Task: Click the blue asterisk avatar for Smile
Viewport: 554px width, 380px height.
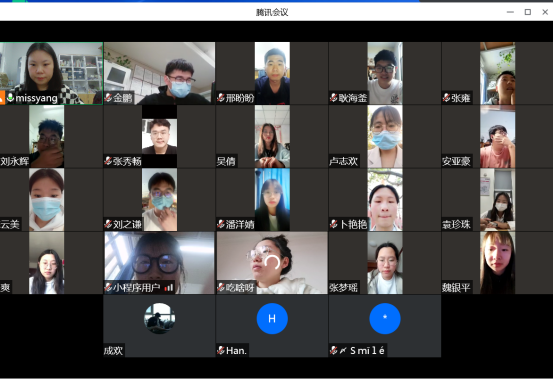Action: pyautogui.click(x=385, y=319)
